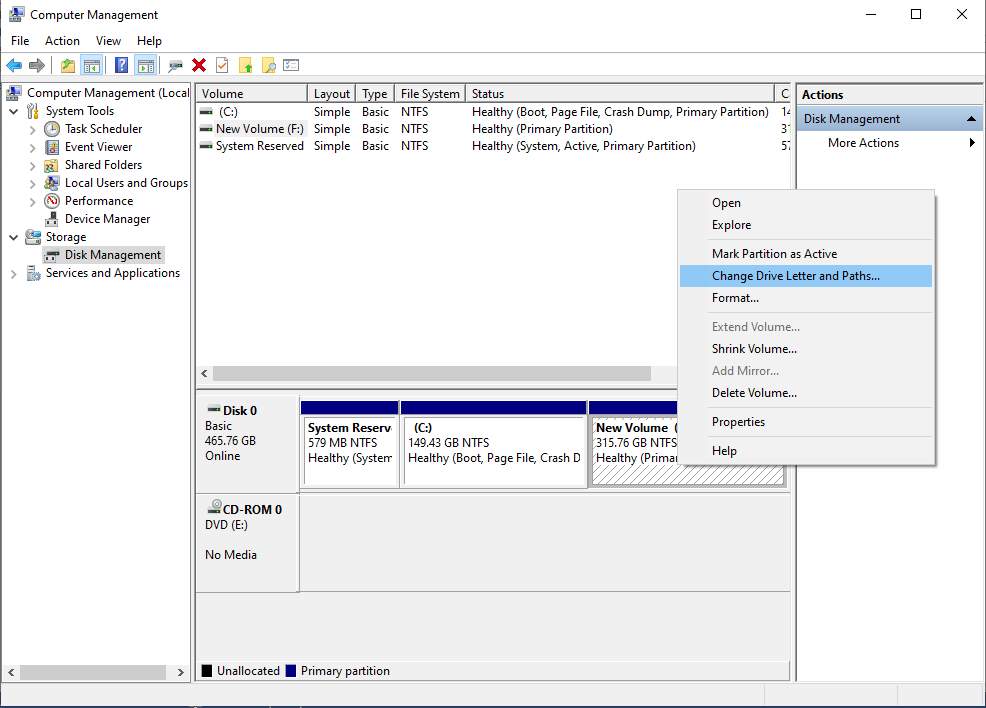Click the checklist settings toolbar icon

point(291,65)
